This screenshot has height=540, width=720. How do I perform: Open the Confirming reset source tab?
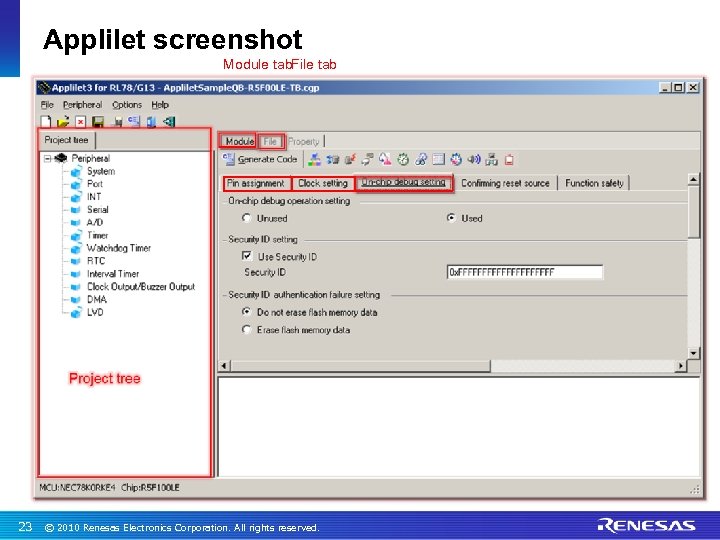tap(505, 183)
